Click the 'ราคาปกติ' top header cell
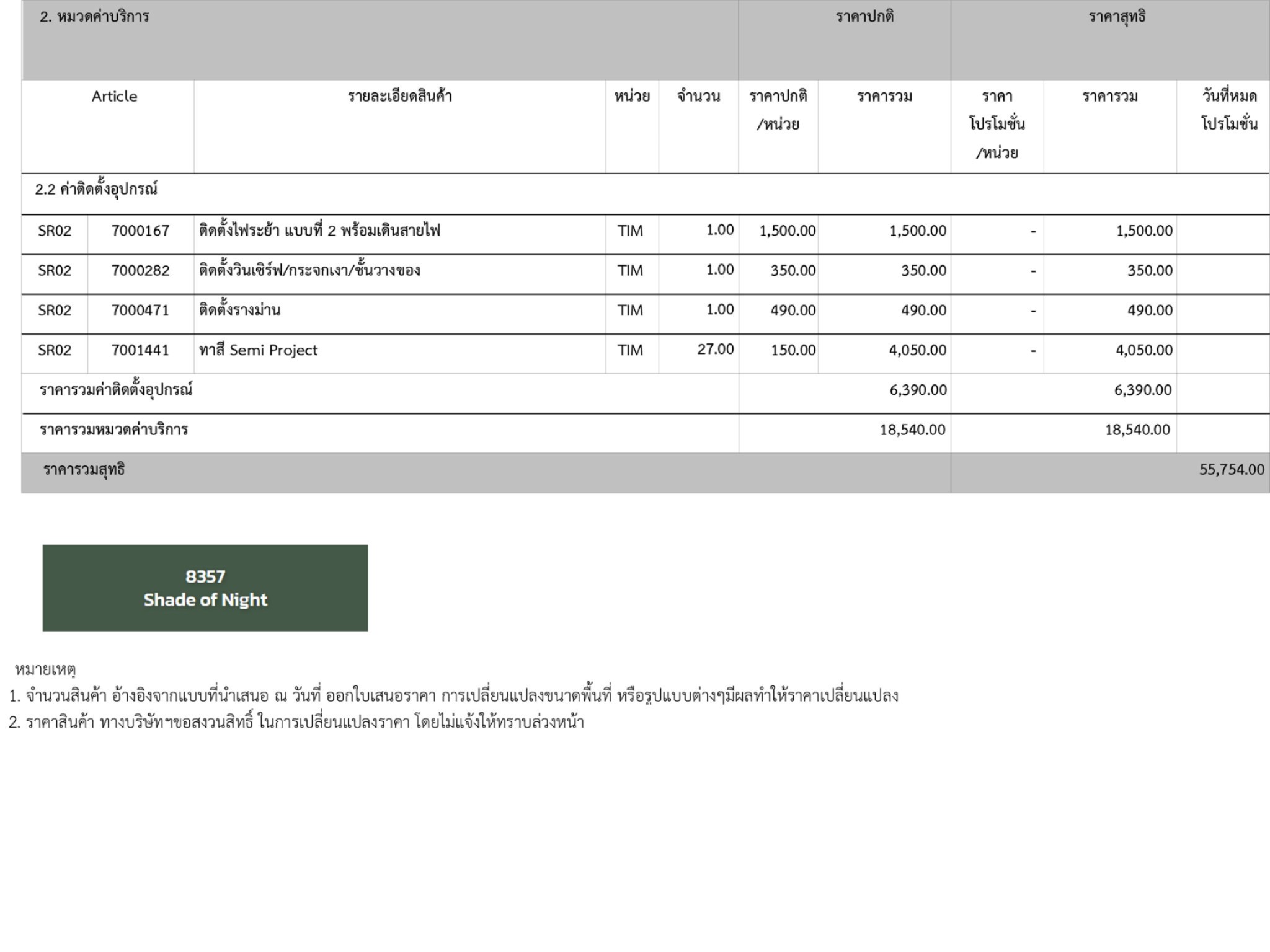This screenshot has height=952, width=1270. tap(864, 17)
